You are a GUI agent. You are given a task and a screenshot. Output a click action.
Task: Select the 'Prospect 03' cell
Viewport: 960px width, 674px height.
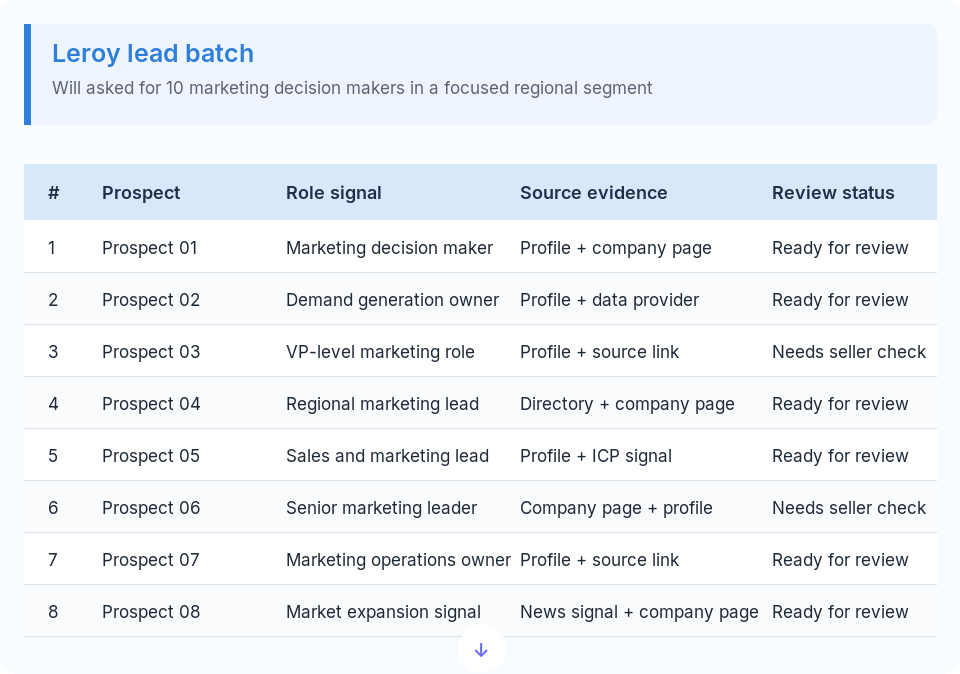[151, 352]
